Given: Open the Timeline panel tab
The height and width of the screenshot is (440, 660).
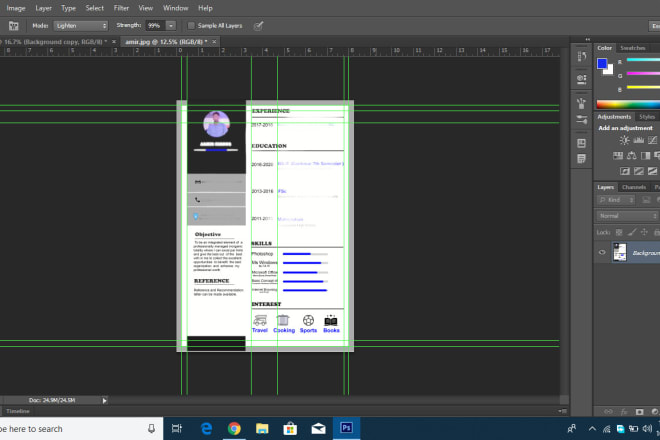Looking at the screenshot, I should click(18, 411).
